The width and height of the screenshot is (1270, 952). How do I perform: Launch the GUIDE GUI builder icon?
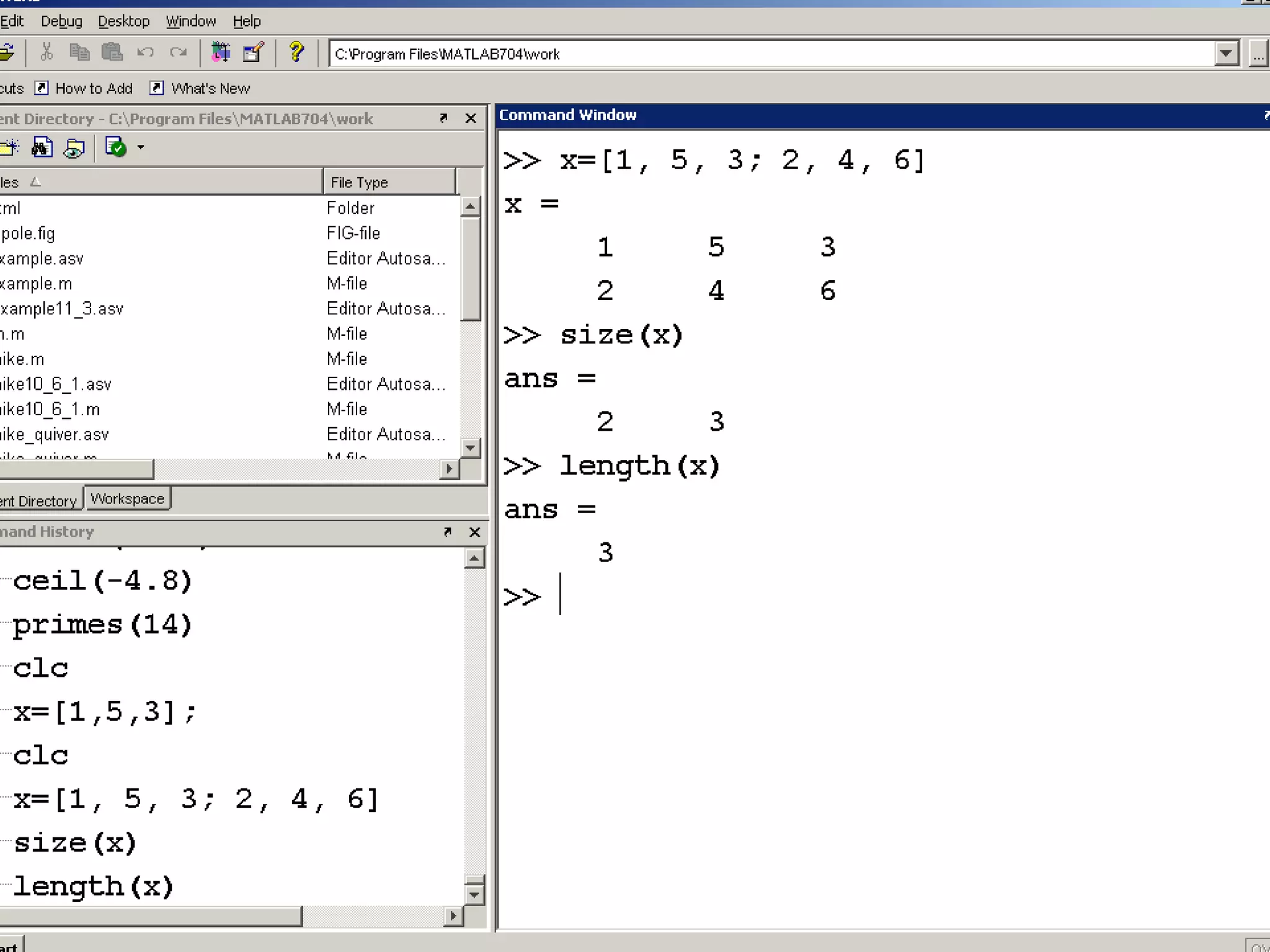[x=253, y=53]
